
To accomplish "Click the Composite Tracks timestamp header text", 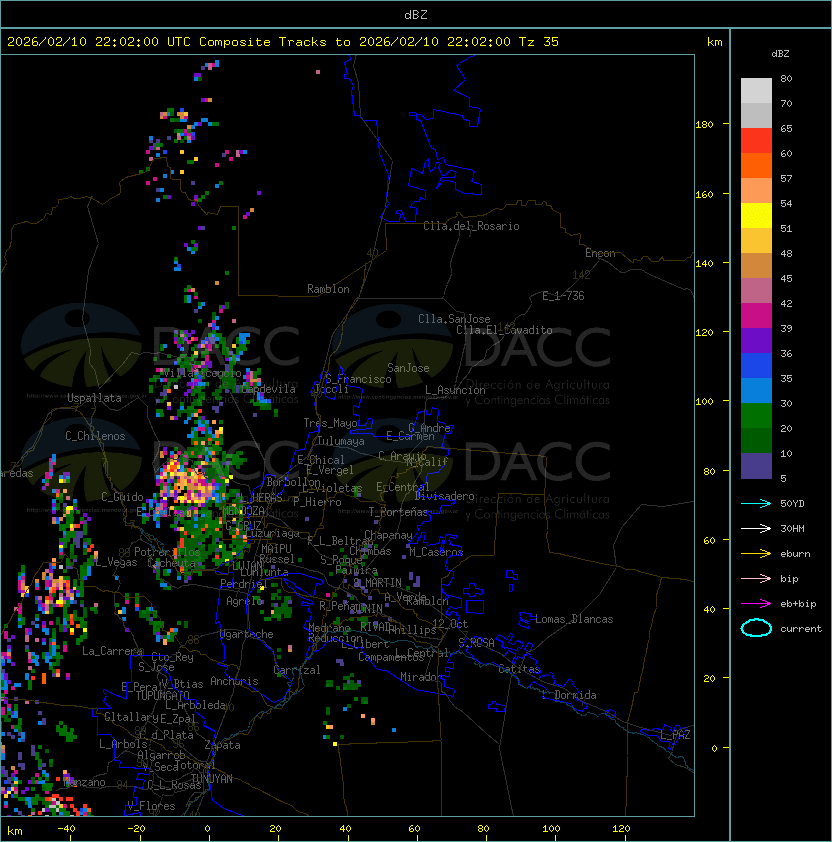I will pos(283,42).
